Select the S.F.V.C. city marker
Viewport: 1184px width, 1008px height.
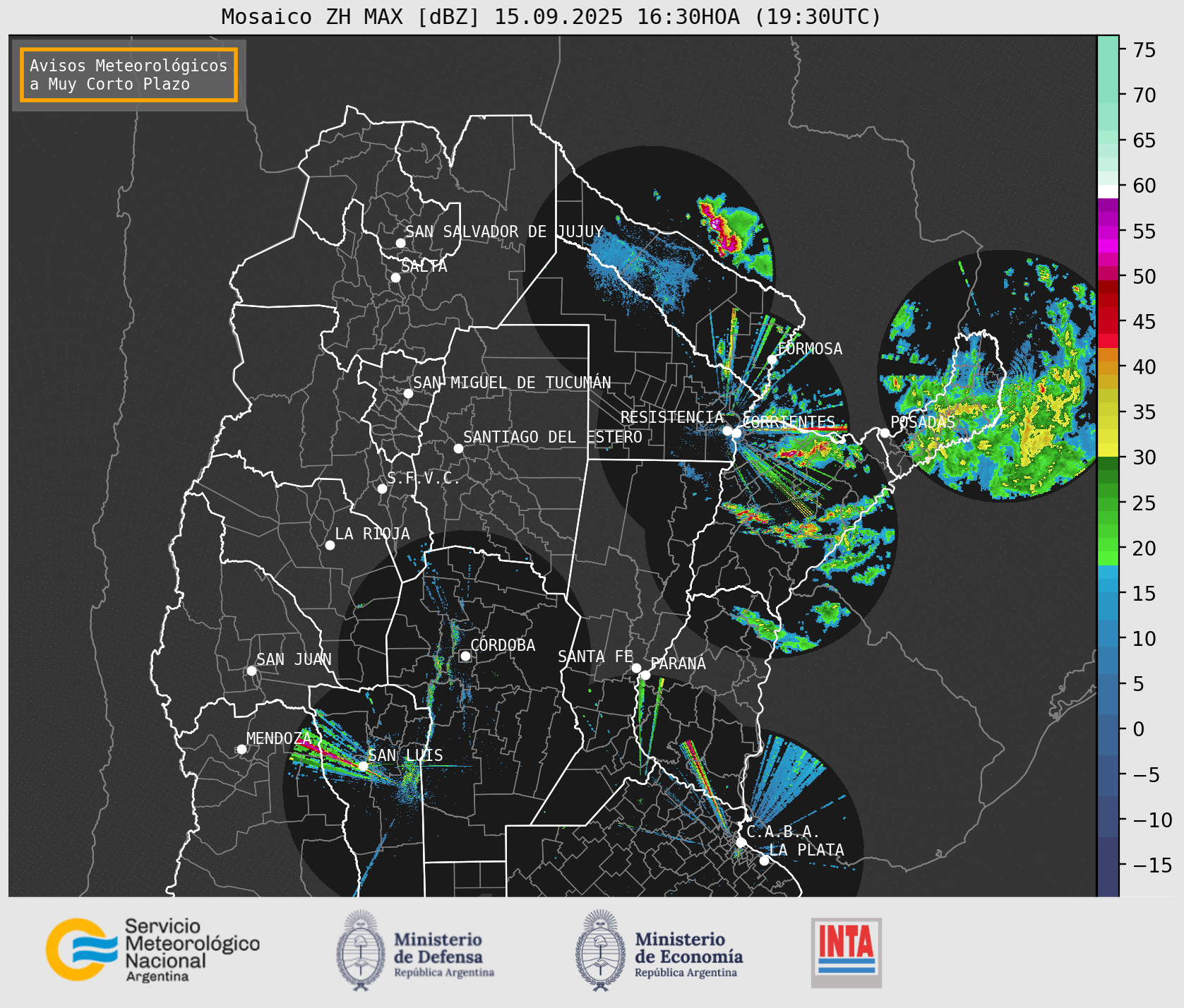(382, 488)
